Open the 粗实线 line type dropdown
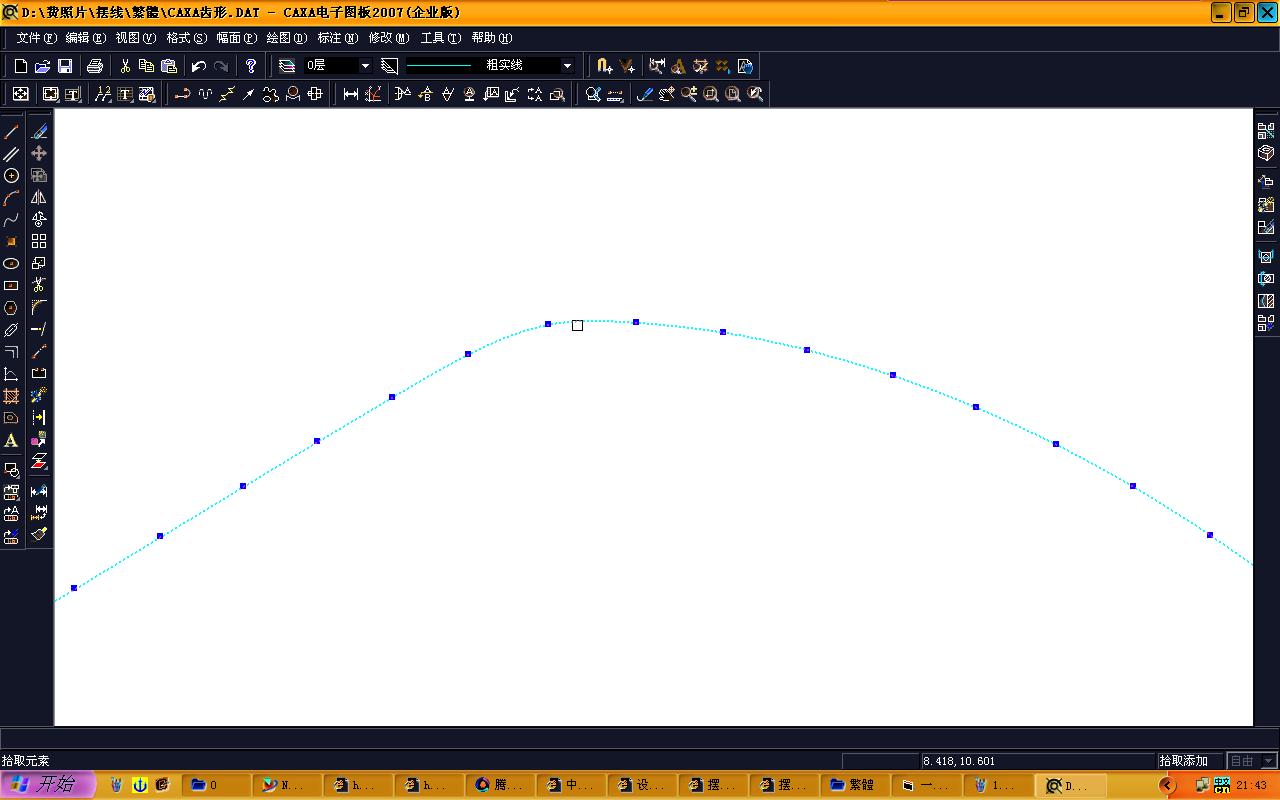Image resolution: width=1280 pixels, height=800 pixels. (x=567, y=66)
